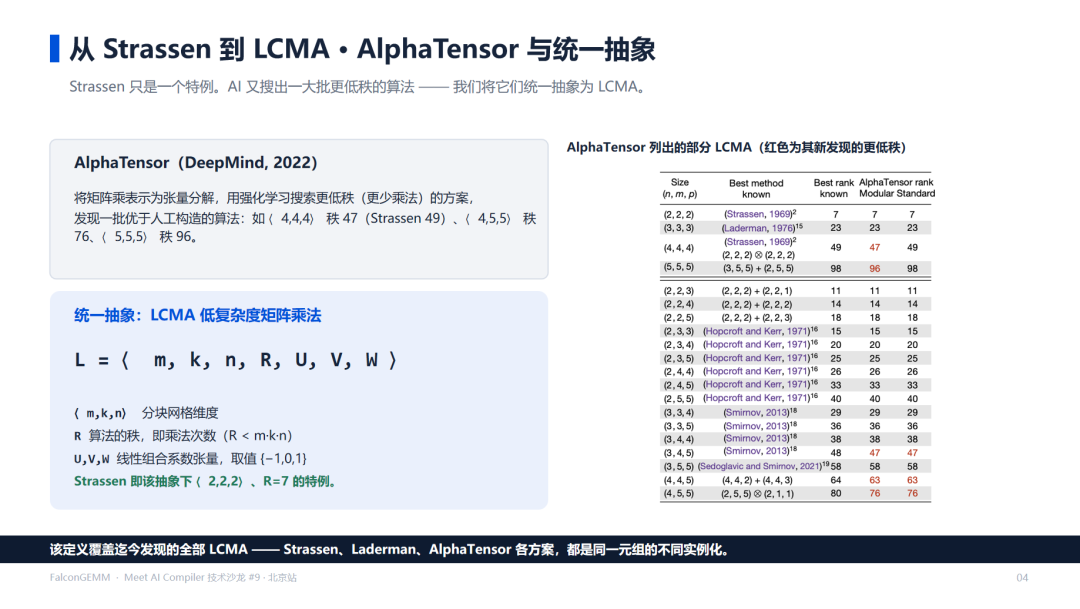The image size is (1080, 609).
Task: Click the best rank value 98 in the (5,5,5) row
Action: tap(835, 269)
